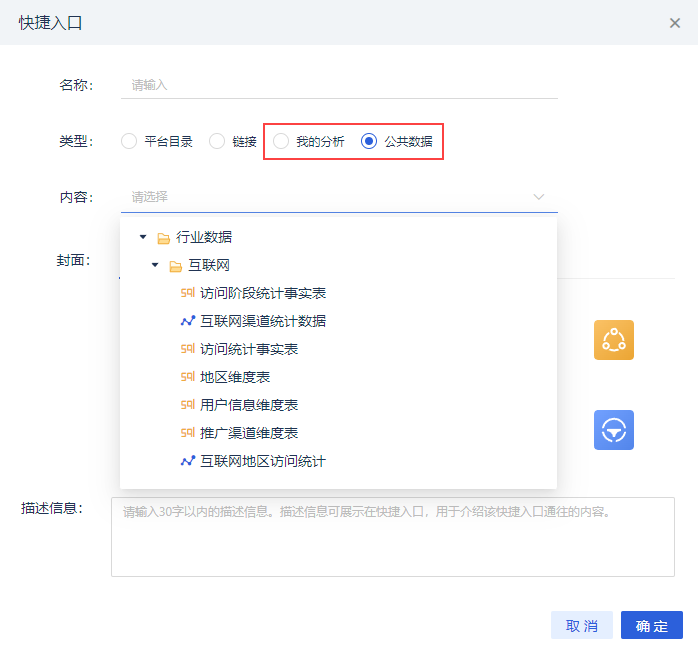Click the orange share-nodes cover icon
This screenshot has height=647, width=698.
pos(614,340)
